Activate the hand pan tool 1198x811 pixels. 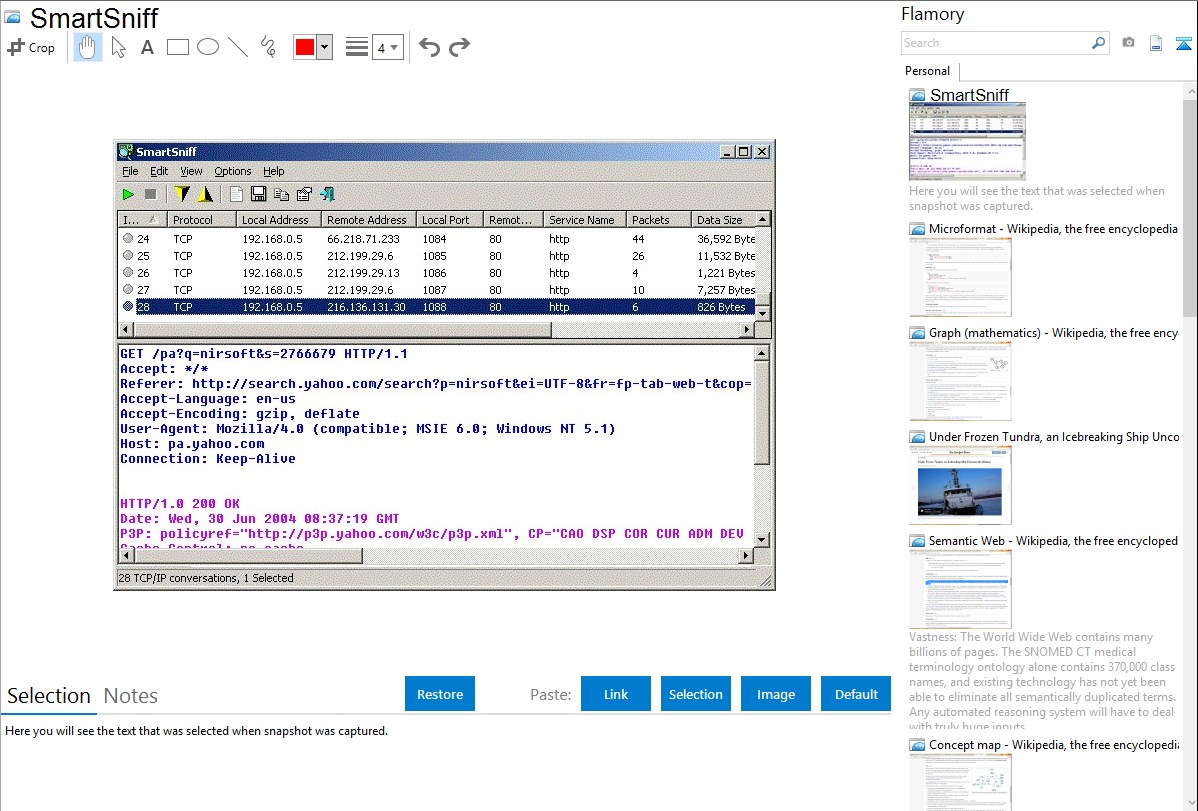click(x=88, y=47)
